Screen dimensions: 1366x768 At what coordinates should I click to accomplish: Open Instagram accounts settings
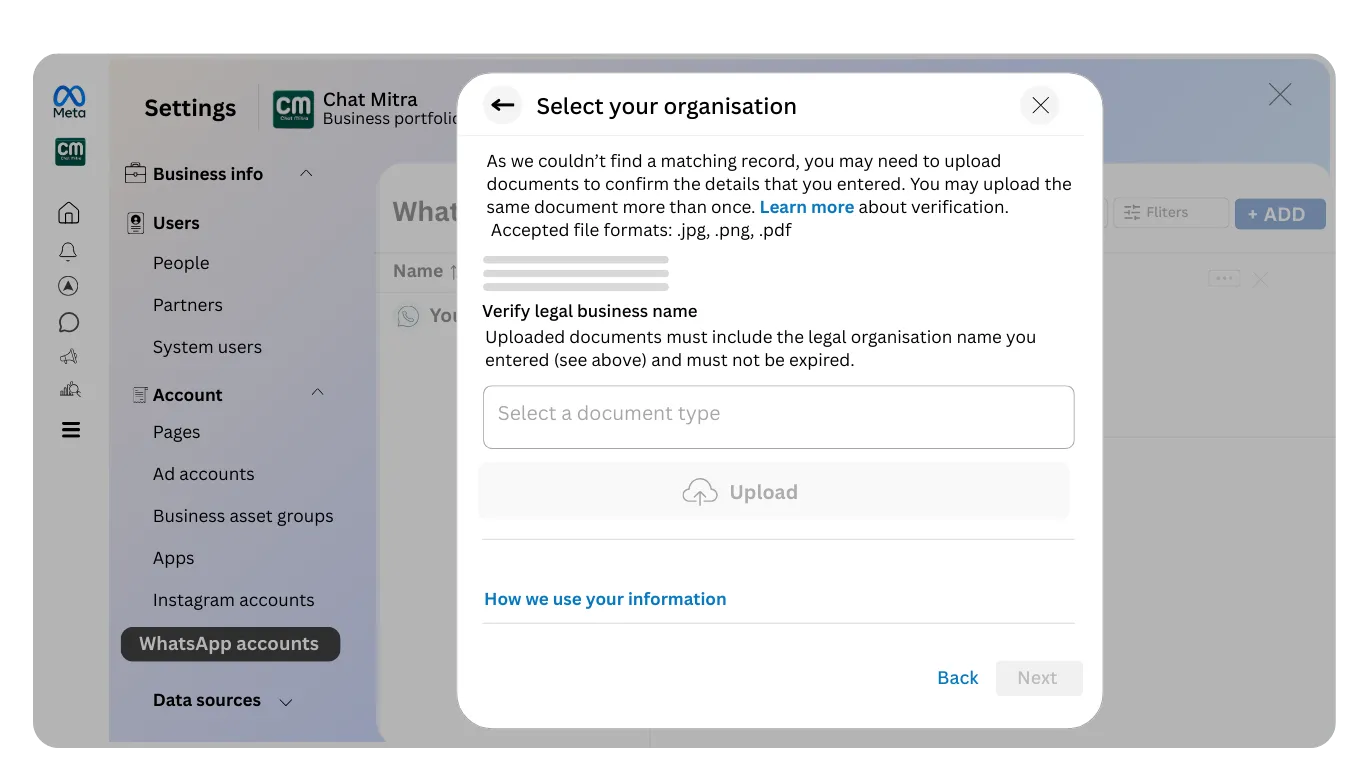[x=233, y=599]
